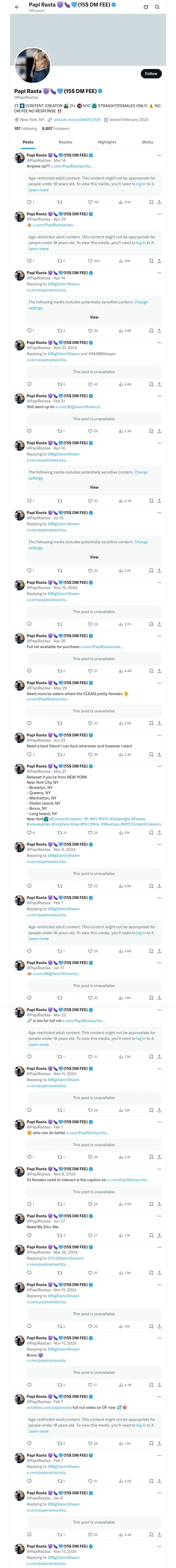Reply to the Jun 23 post
This screenshot has height=1568, width=176.
click(x=29, y=754)
